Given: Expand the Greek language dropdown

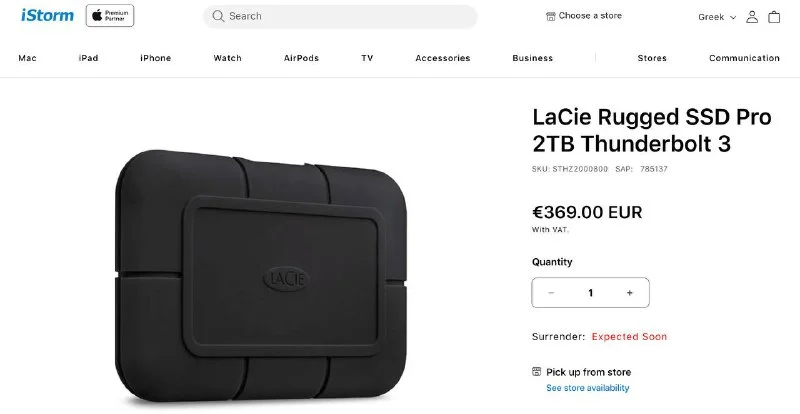Looking at the screenshot, I should [x=716, y=17].
